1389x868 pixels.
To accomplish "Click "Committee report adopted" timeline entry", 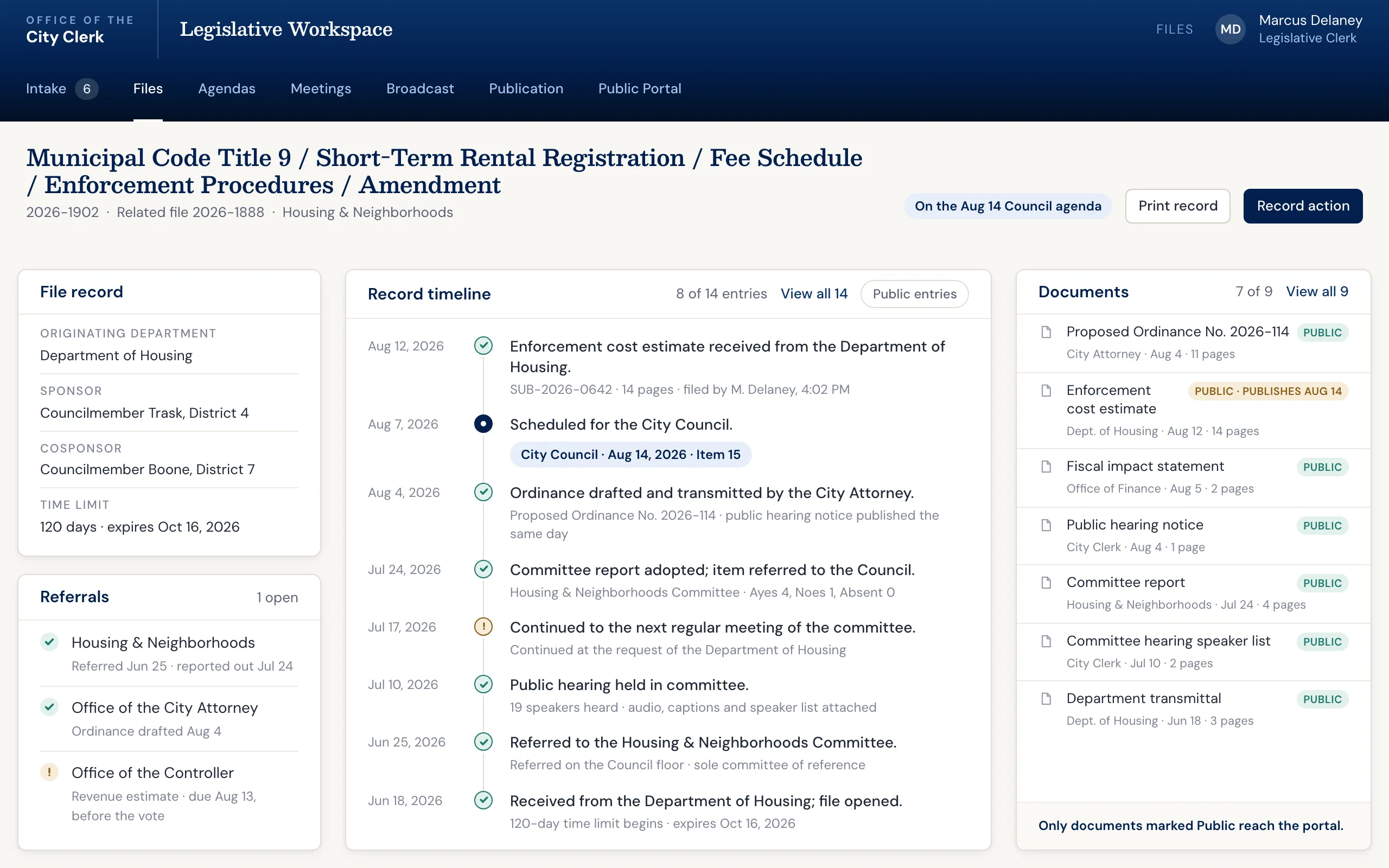I will click(712, 570).
